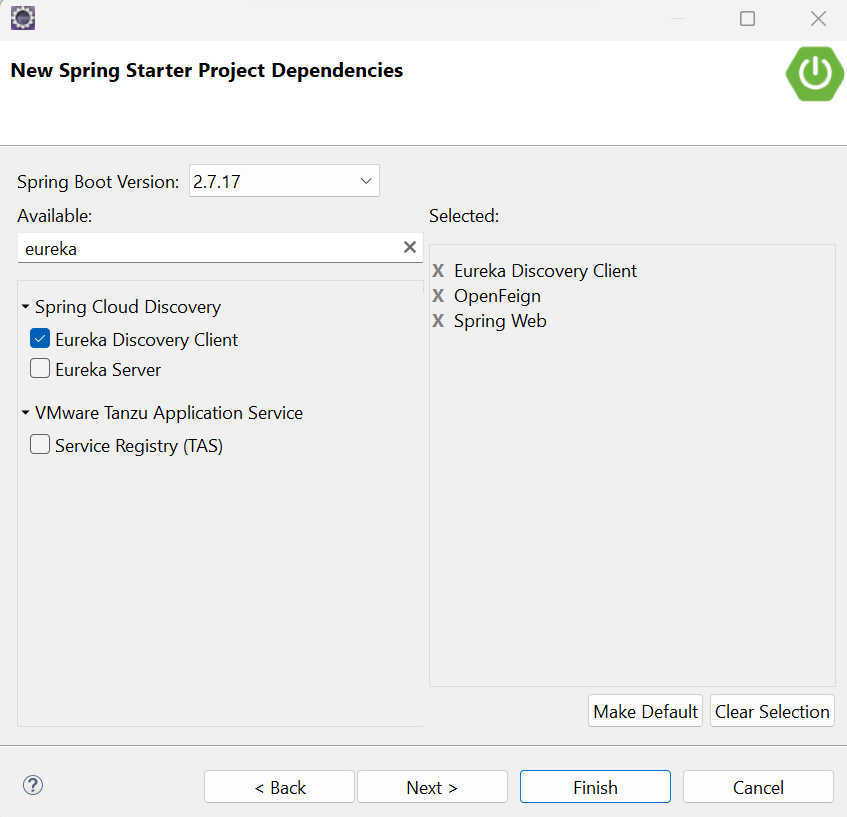Screen dimensions: 847x817
Task: Remove Eureka Discovery Client via its X icon
Action: (x=438, y=271)
